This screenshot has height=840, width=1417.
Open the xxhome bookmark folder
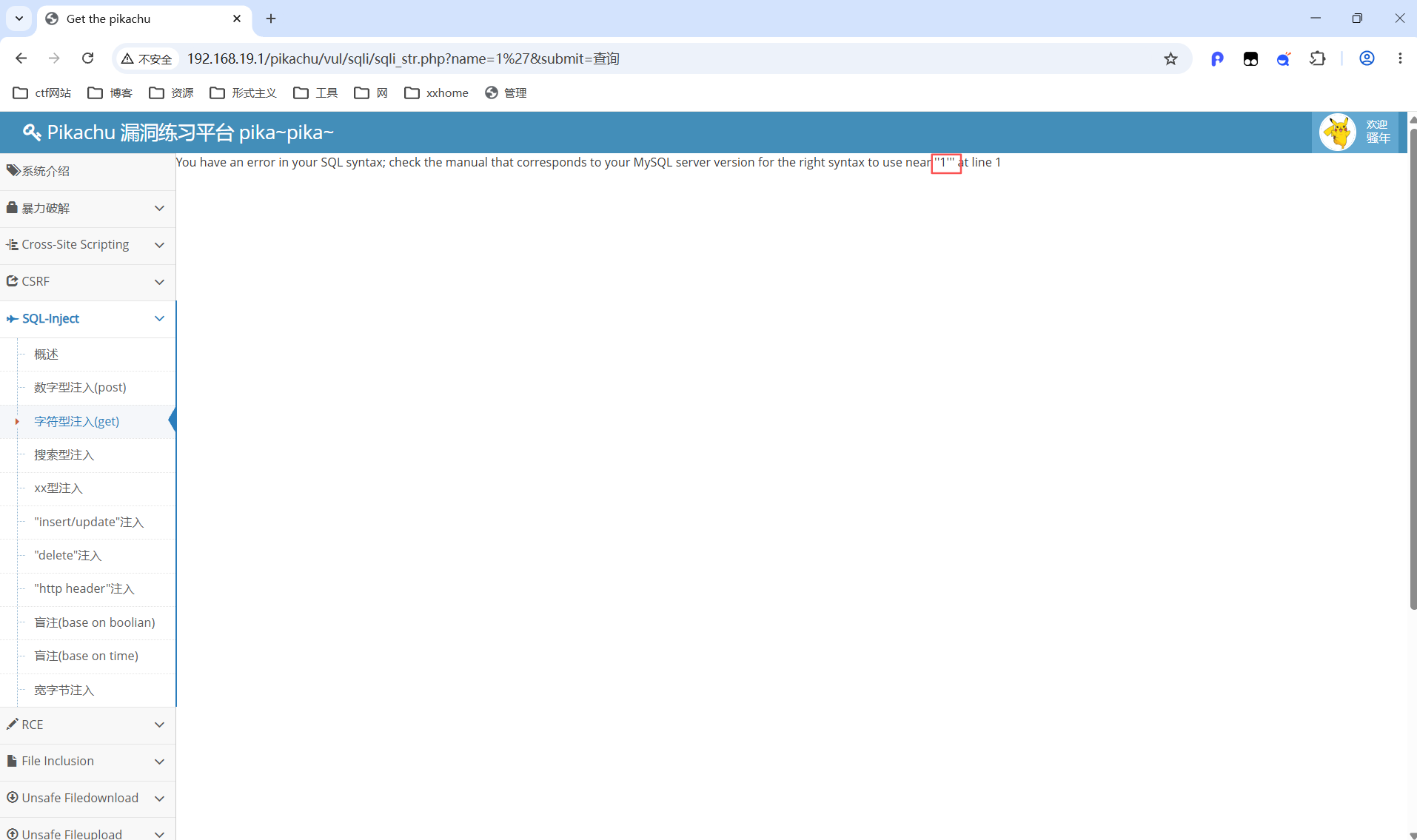[x=436, y=93]
